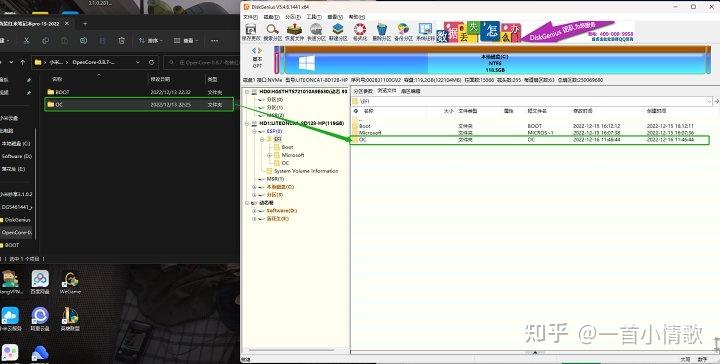This screenshot has height=364, width=720.
Task: Open the WeGame desktop icon
Action: (x=70, y=282)
